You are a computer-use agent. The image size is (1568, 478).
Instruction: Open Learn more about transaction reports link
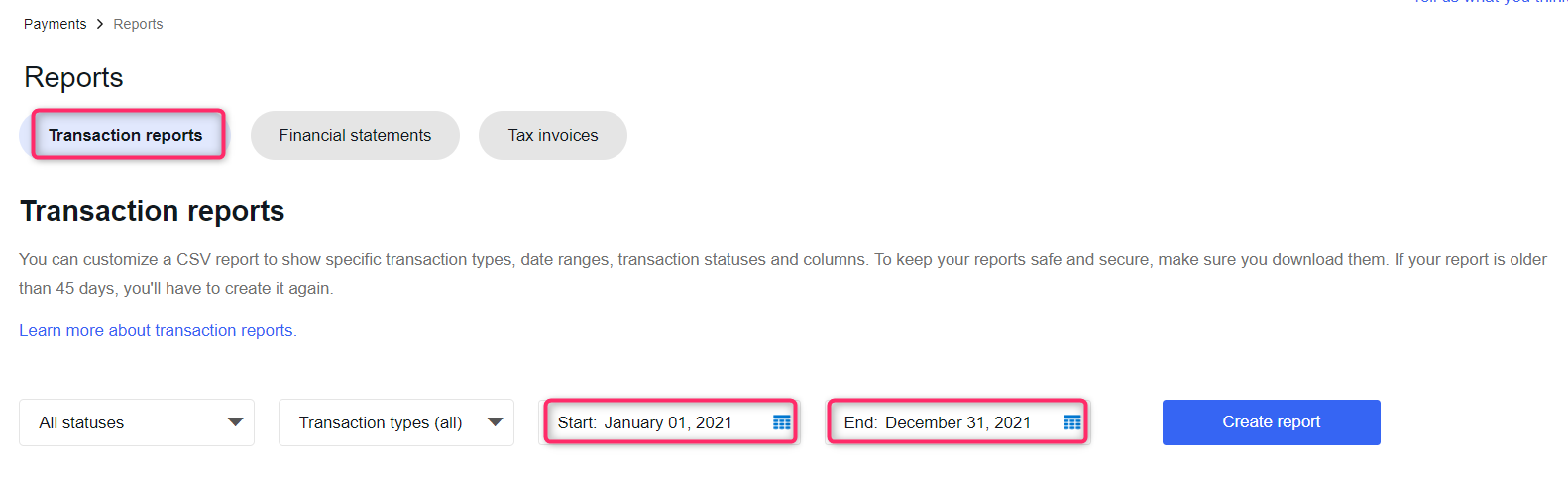pyautogui.click(x=158, y=330)
